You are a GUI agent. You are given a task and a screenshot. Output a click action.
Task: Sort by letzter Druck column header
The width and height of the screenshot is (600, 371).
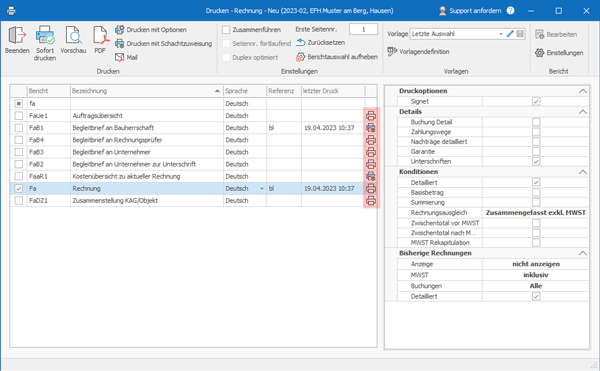333,91
